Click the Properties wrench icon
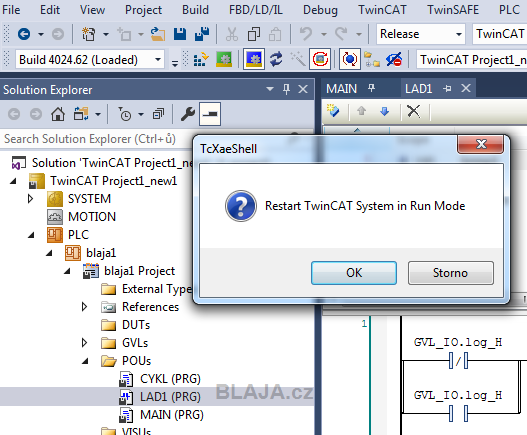Image resolution: width=527 pixels, height=435 pixels. click(188, 114)
